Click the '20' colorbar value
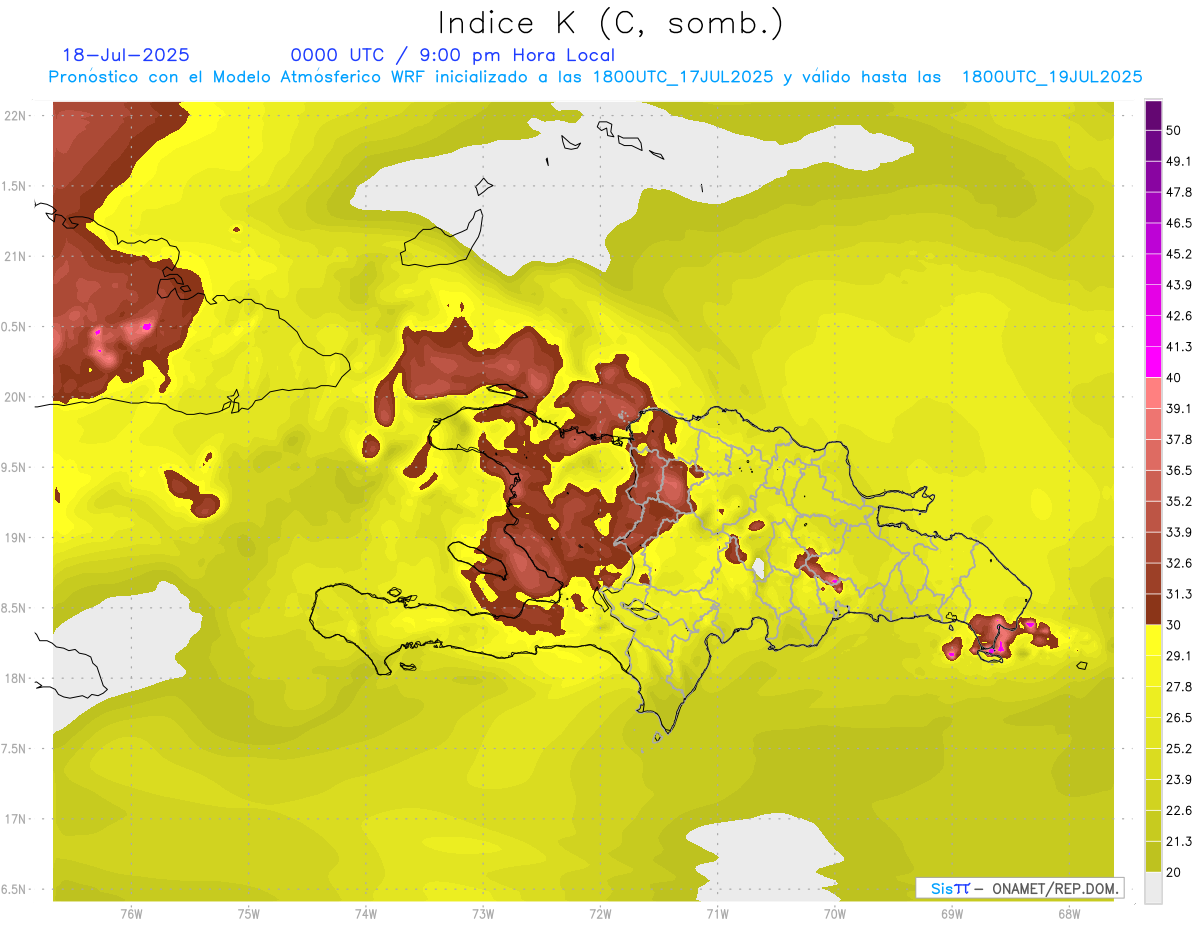Screen dimensions: 1200x927 point(1175,872)
